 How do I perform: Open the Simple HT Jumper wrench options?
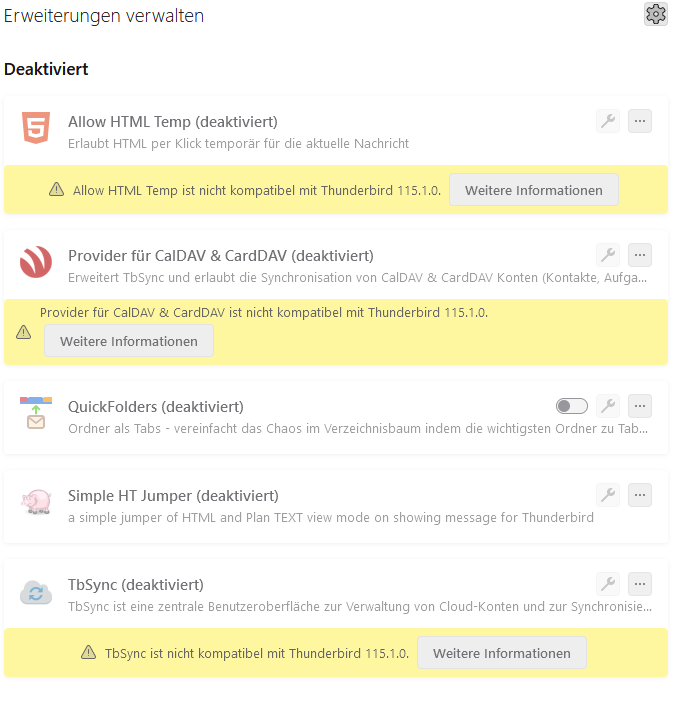608,495
